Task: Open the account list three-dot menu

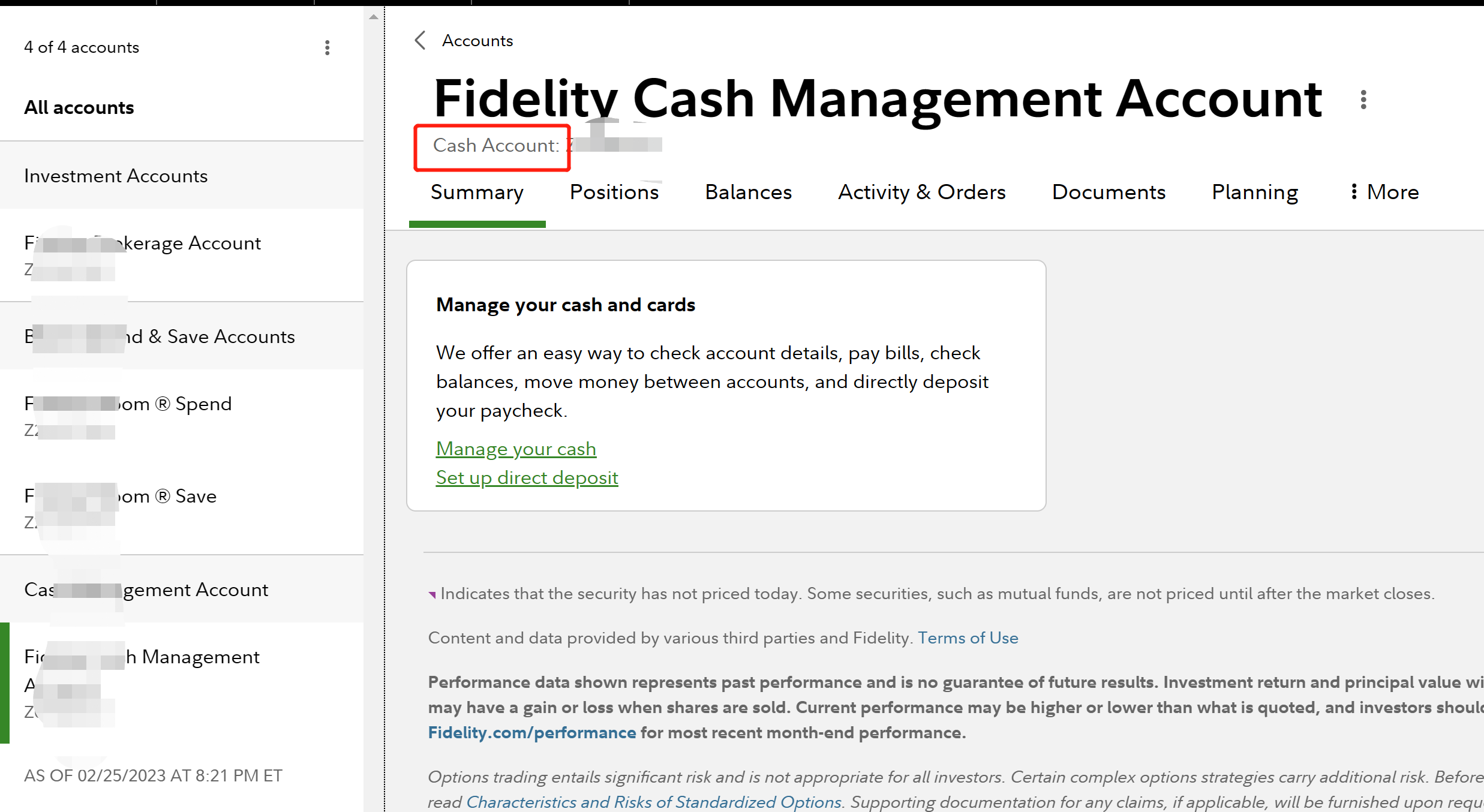Action: pyautogui.click(x=327, y=48)
